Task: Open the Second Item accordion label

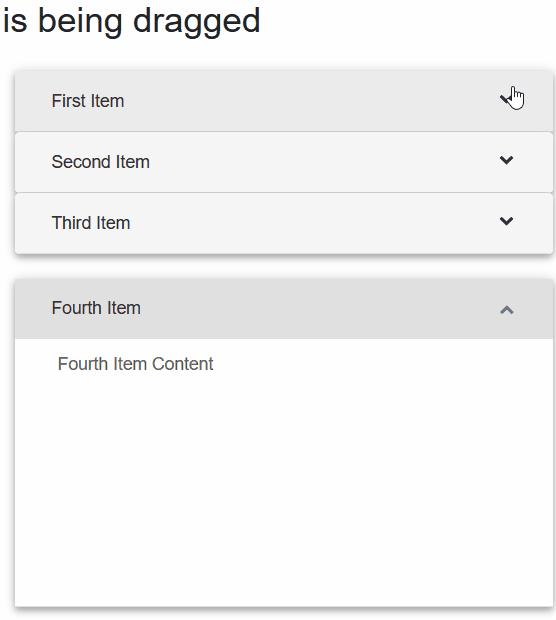Action: pyautogui.click(x=100, y=162)
